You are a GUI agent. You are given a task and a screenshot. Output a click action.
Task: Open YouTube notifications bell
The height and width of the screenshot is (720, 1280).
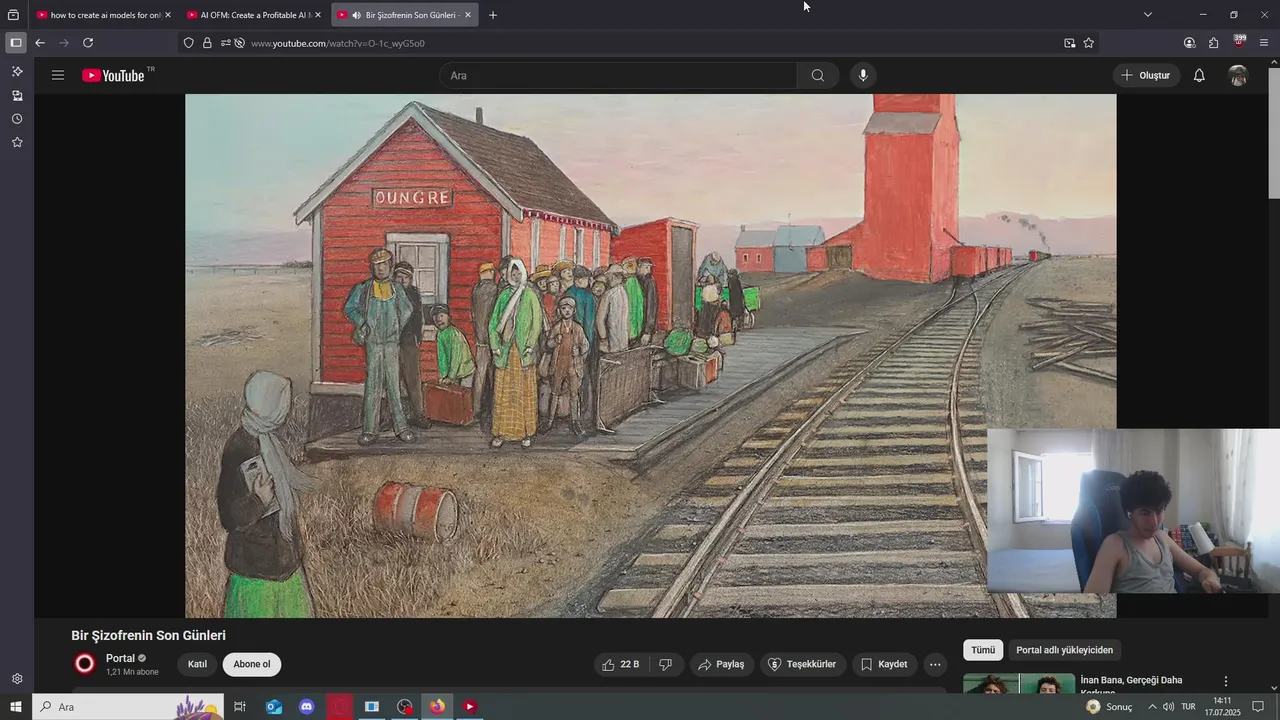click(1199, 75)
